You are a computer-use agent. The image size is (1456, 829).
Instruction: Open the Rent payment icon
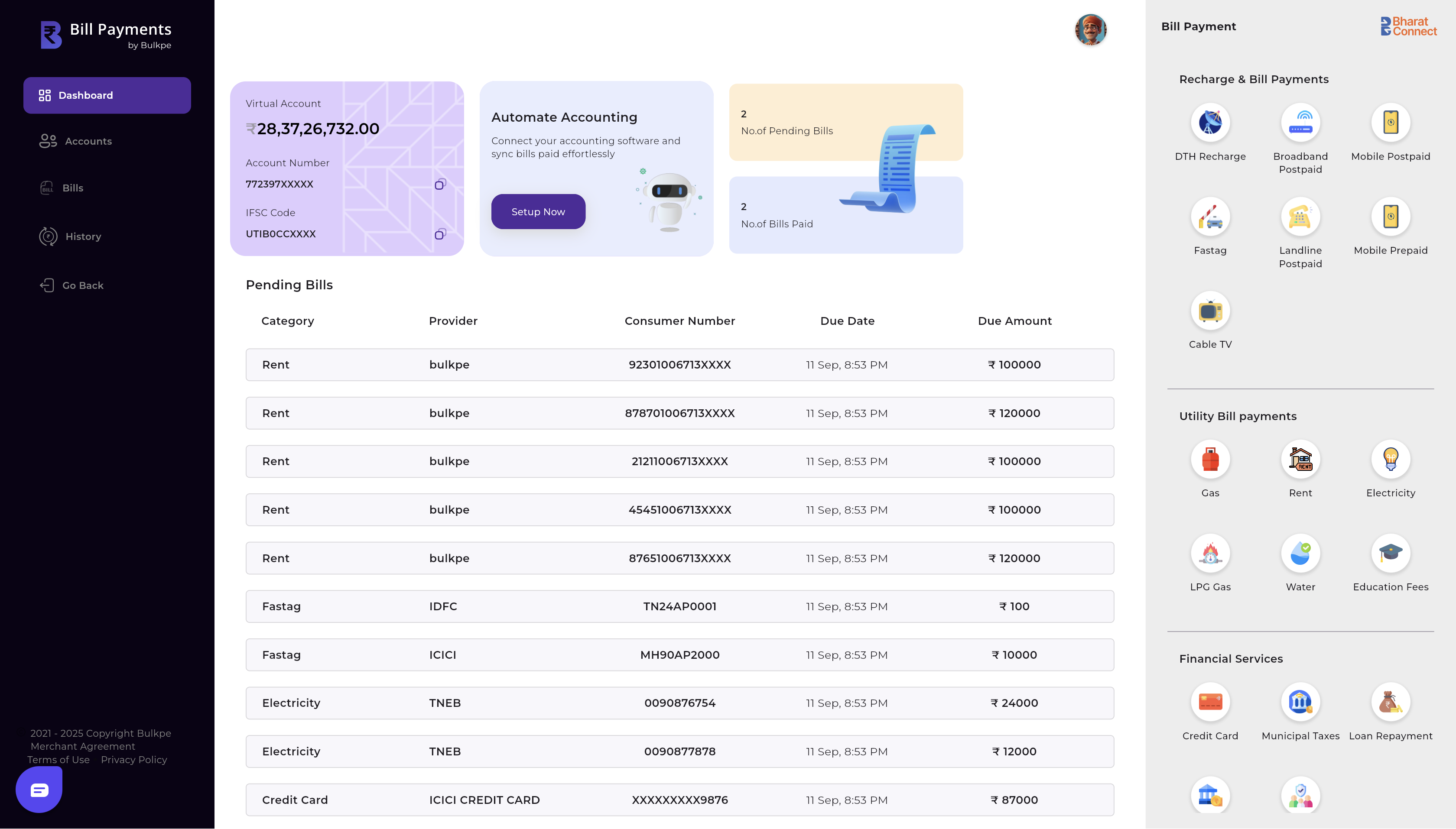point(1300,459)
